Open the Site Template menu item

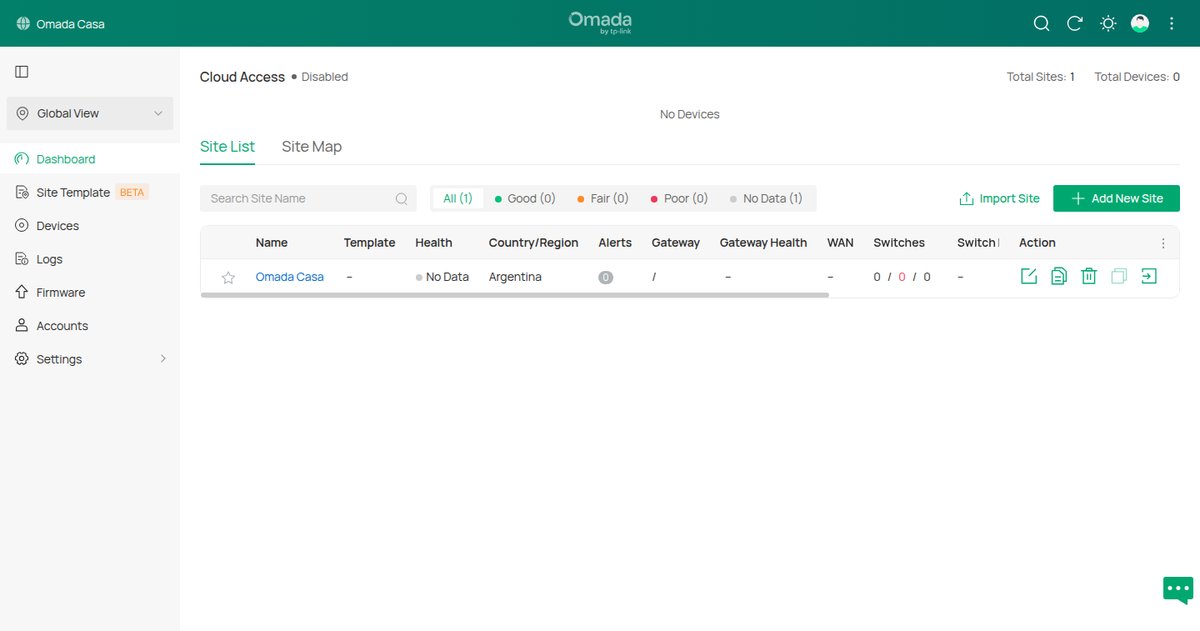pos(73,192)
